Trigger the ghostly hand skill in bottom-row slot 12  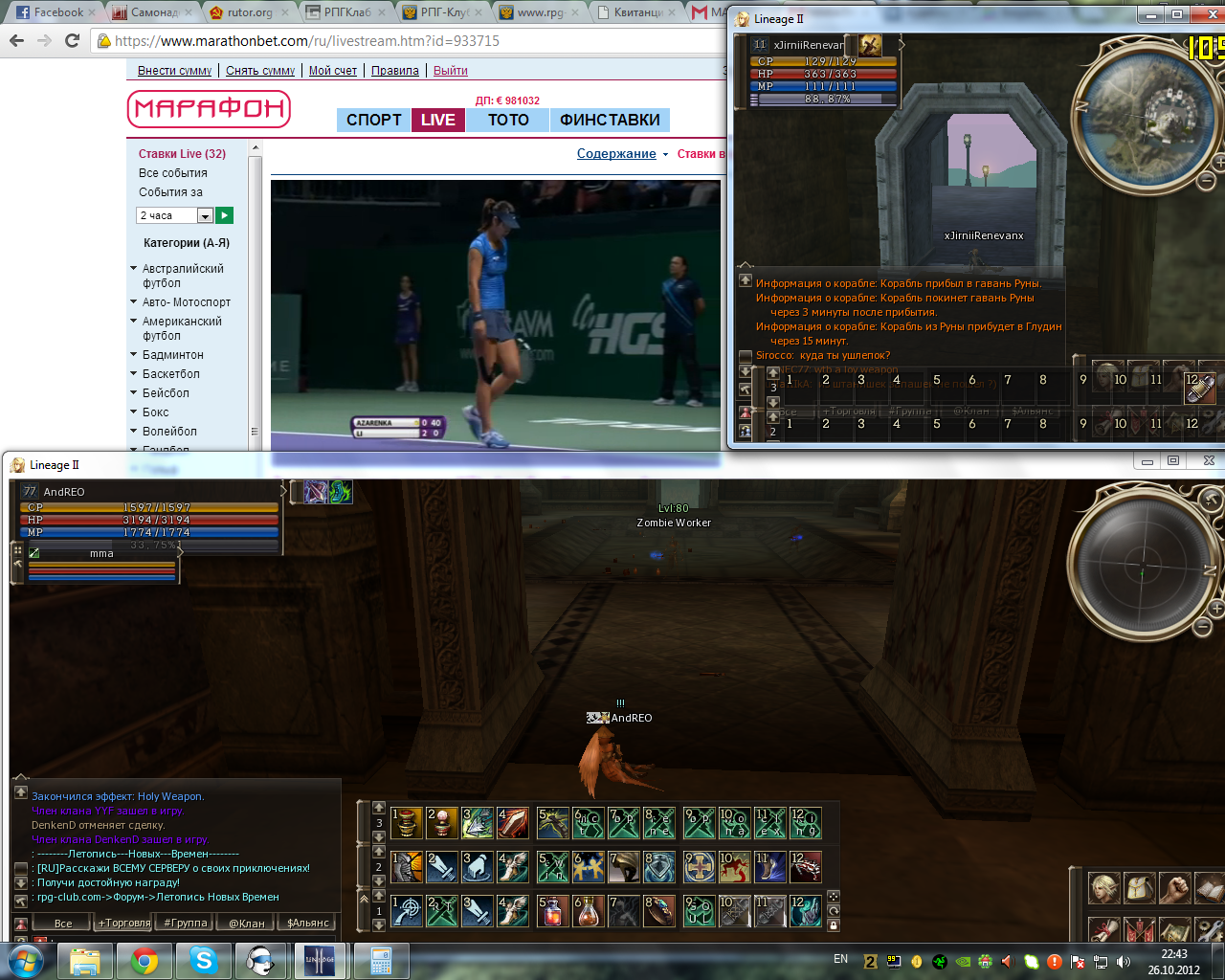coord(805,911)
